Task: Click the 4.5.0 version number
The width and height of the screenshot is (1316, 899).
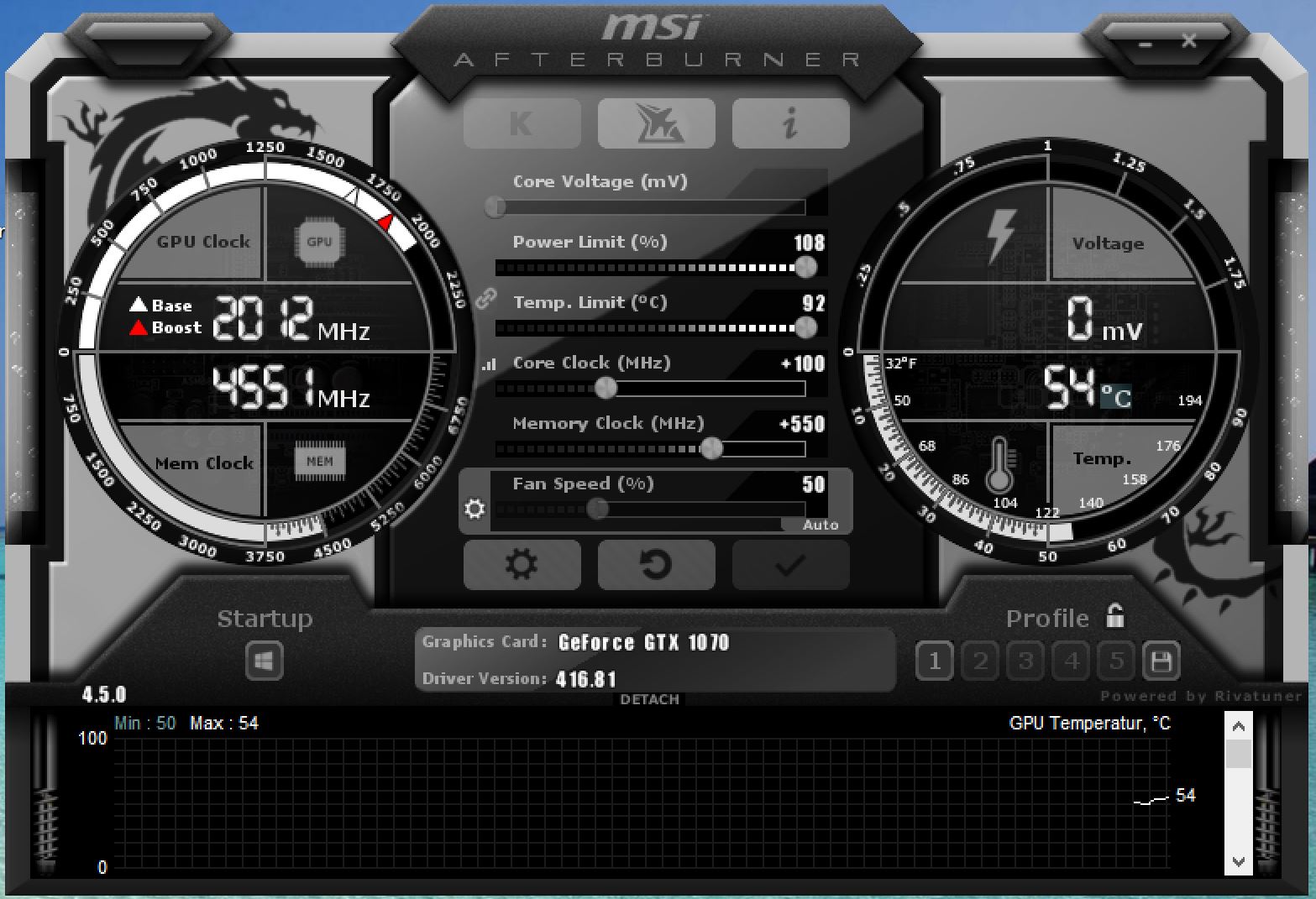Action: coord(104,695)
